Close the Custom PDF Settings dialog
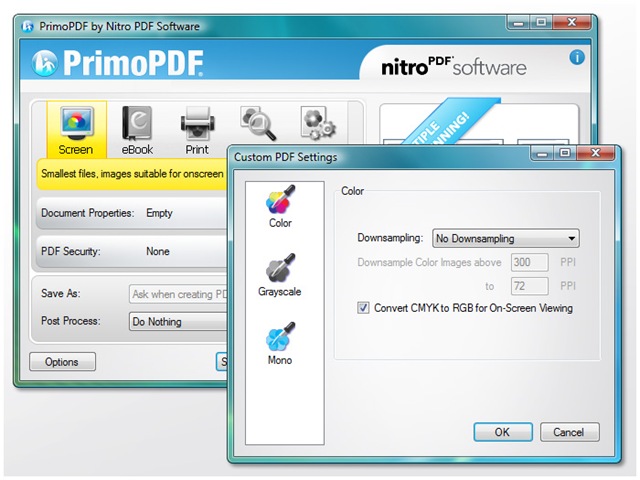This screenshot has width=640, height=480. [596, 153]
